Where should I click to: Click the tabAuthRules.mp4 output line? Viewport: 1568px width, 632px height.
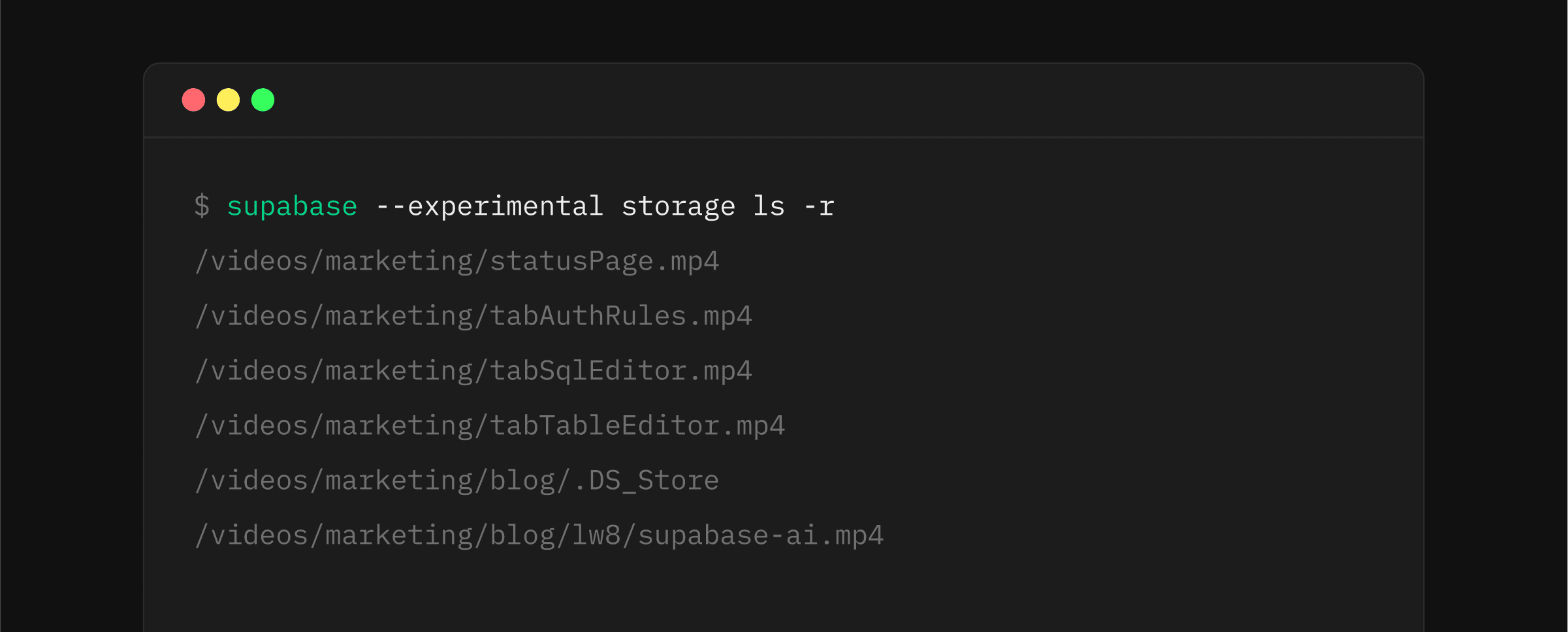(x=473, y=317)
